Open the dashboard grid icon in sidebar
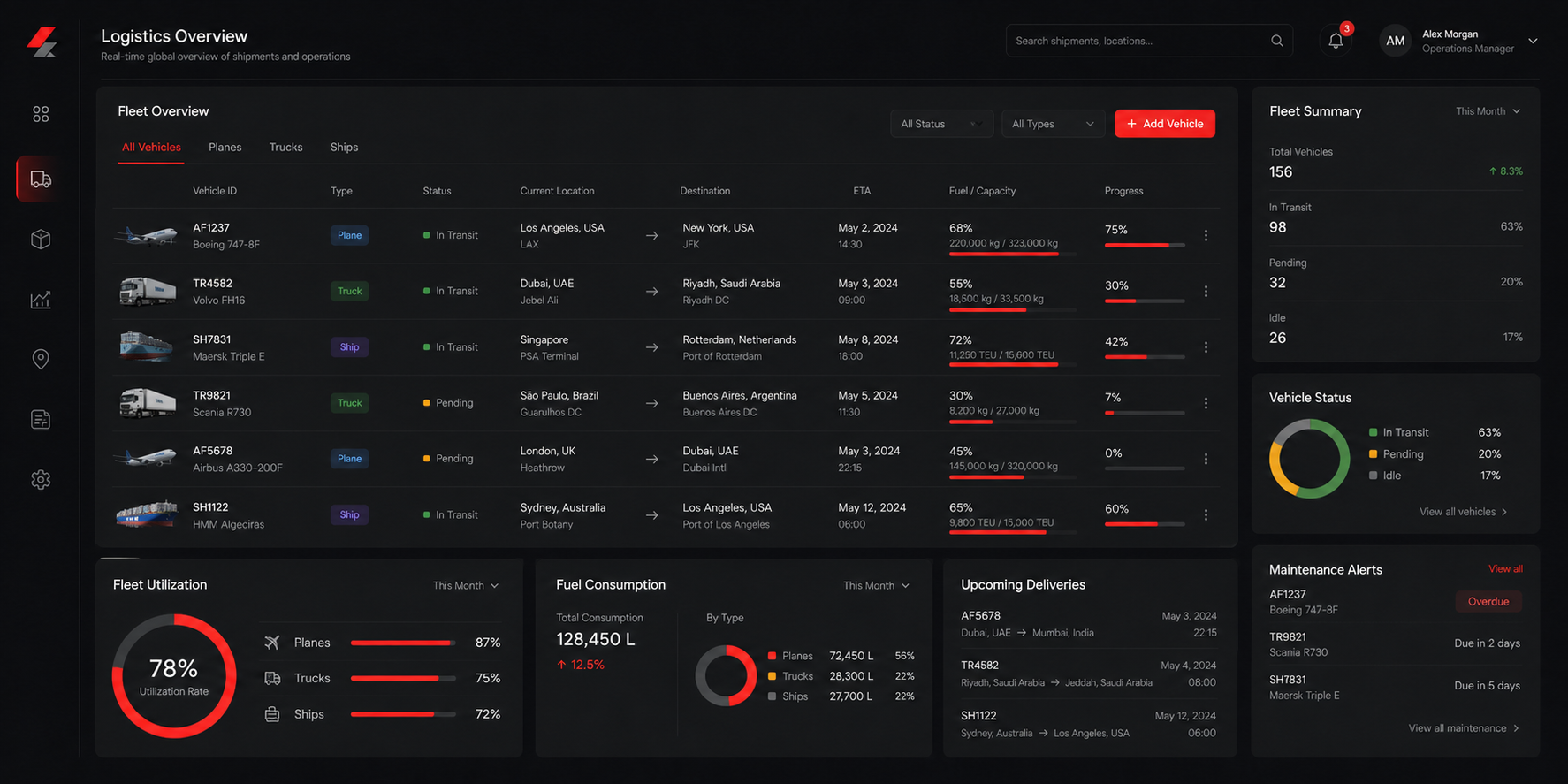Screen dimensions: 1568x784 tap(41, 114)
